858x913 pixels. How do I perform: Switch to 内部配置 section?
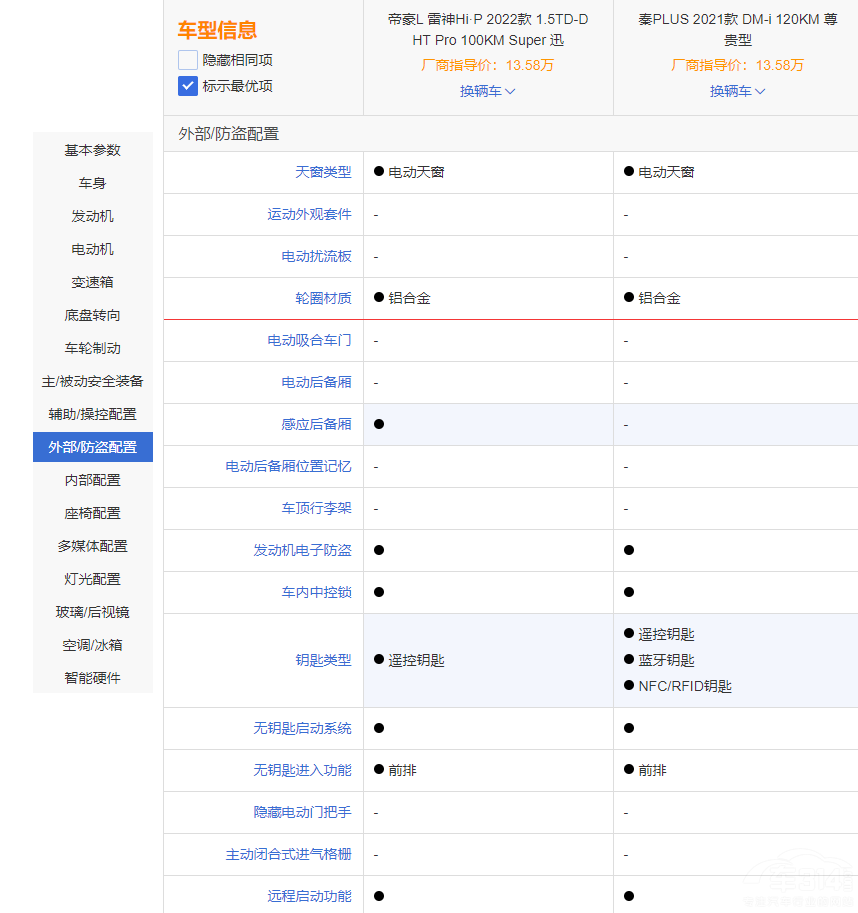(93, 480)
